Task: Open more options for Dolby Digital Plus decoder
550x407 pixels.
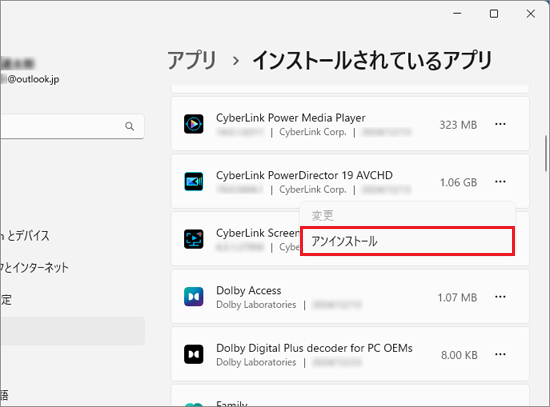Action: pyautogui.click(x=500, y=354)
